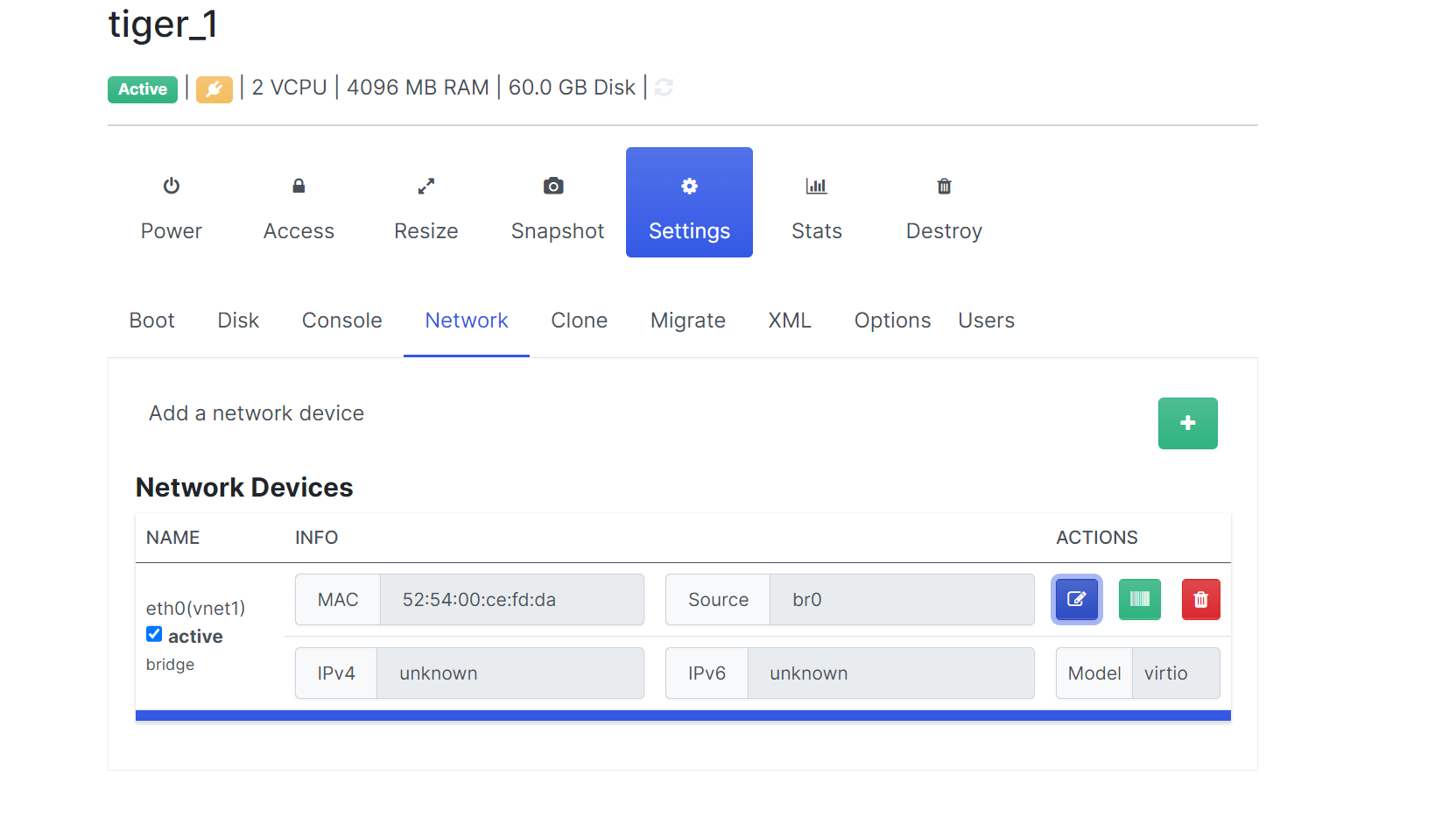
Task: Click the yellow power plug icon
Action: (214, 88)
